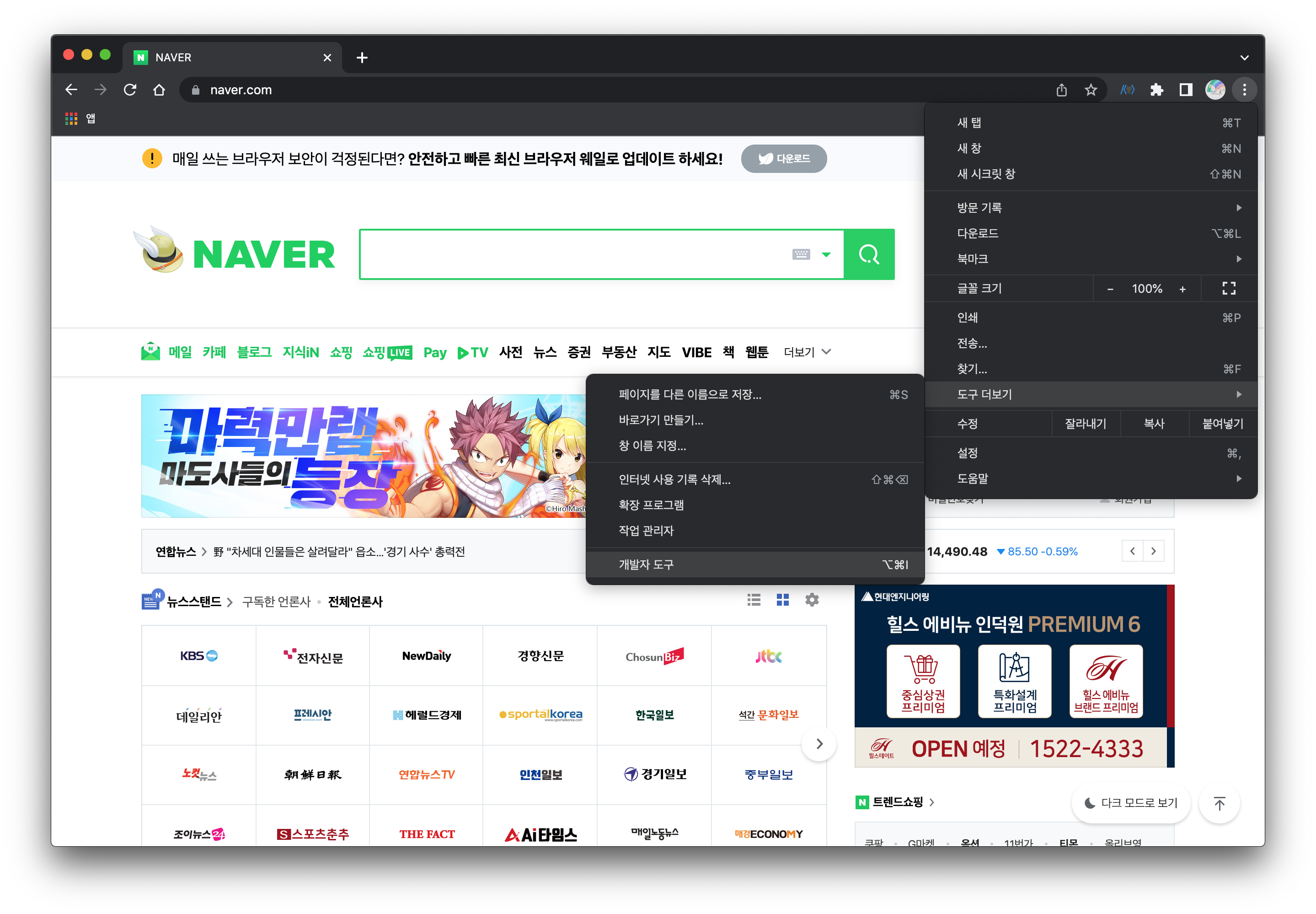Viewport: 1316px width, 914px height.
Task: Click the home icon in the toolbar
Action: point(159,90)
